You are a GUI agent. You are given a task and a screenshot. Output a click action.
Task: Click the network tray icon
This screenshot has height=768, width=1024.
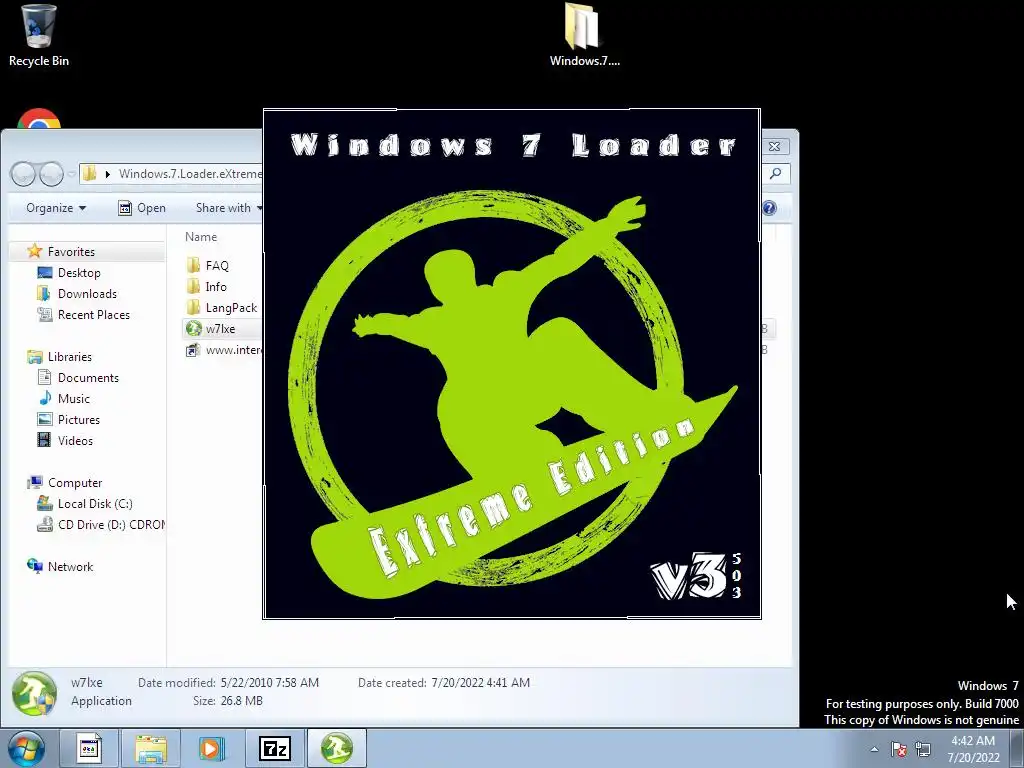coord(923,749)
